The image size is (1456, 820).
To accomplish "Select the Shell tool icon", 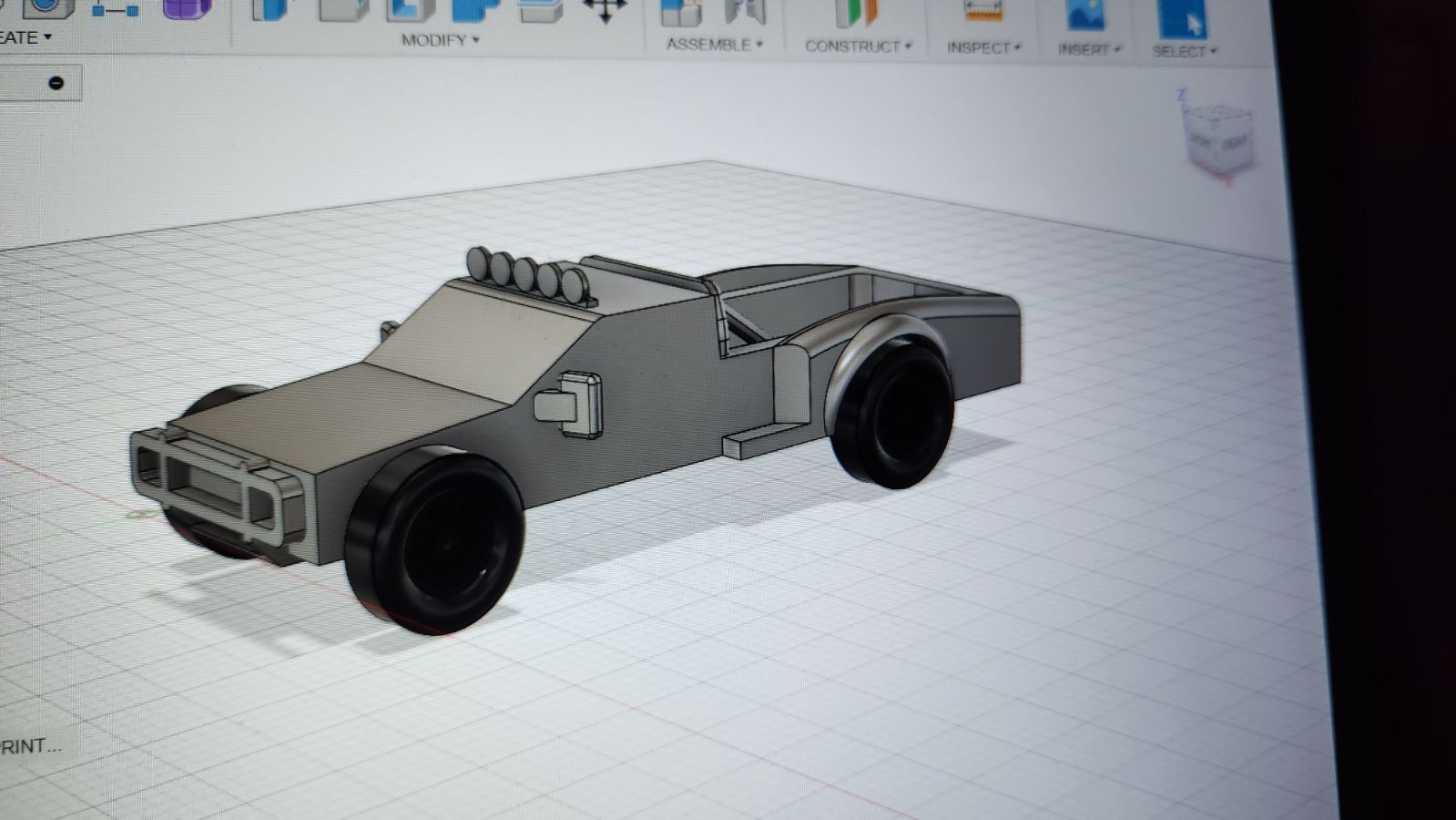I will 410,9.
